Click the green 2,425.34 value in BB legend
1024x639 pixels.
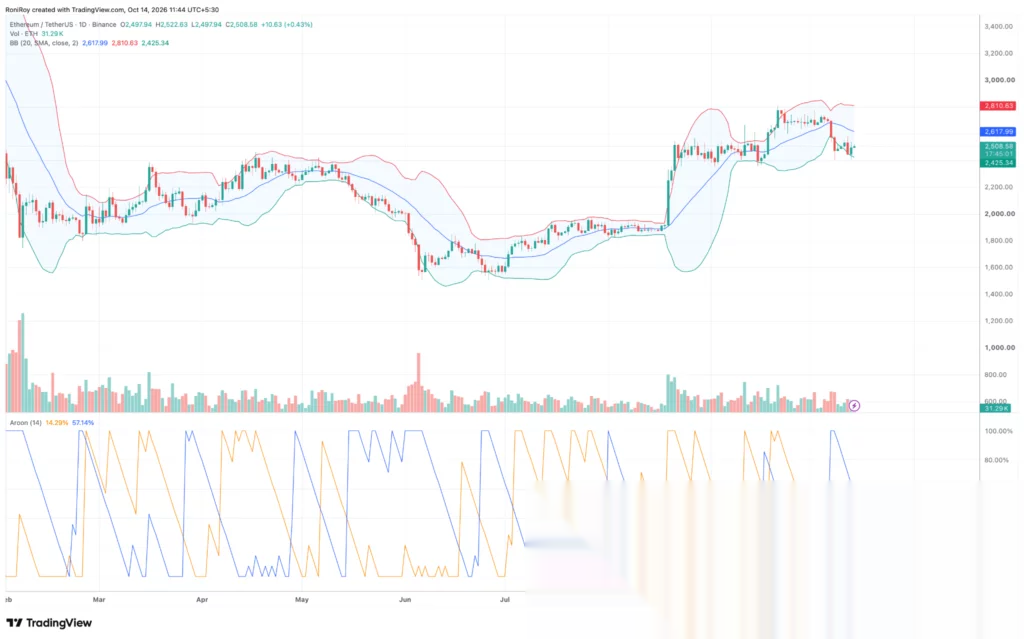click(155, 43)
